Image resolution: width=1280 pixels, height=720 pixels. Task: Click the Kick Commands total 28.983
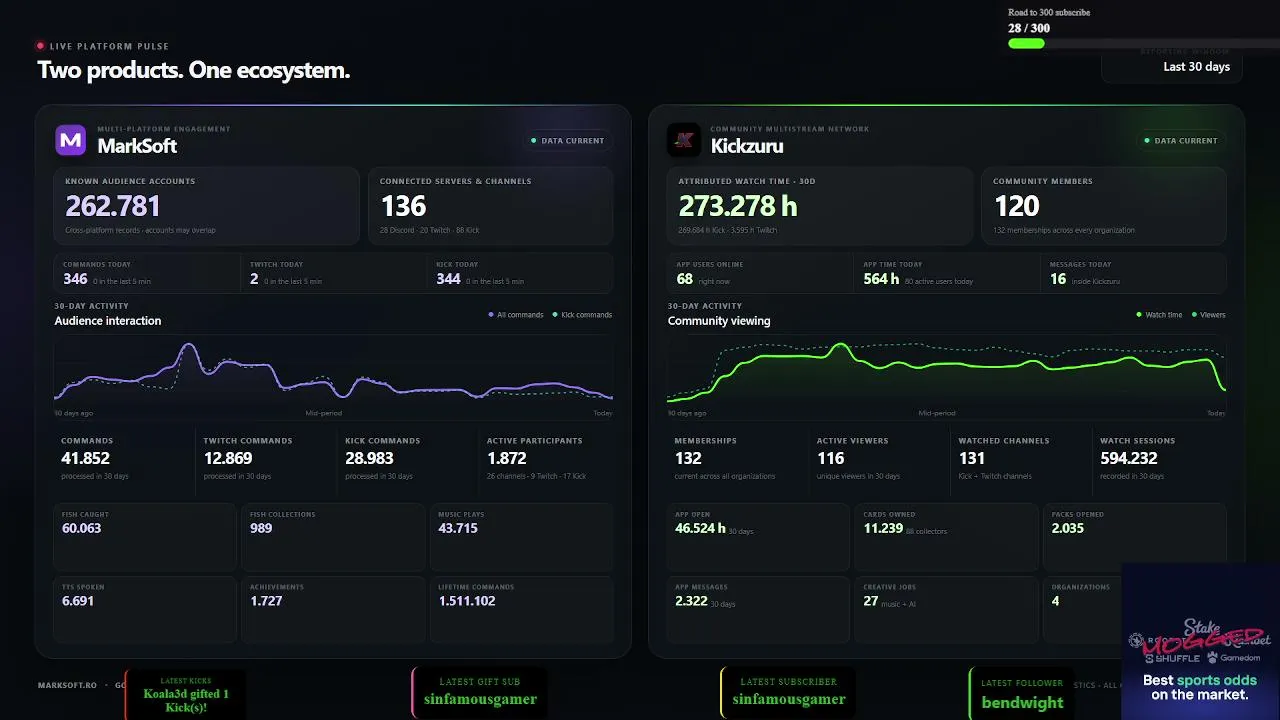(x=370, y=458)
